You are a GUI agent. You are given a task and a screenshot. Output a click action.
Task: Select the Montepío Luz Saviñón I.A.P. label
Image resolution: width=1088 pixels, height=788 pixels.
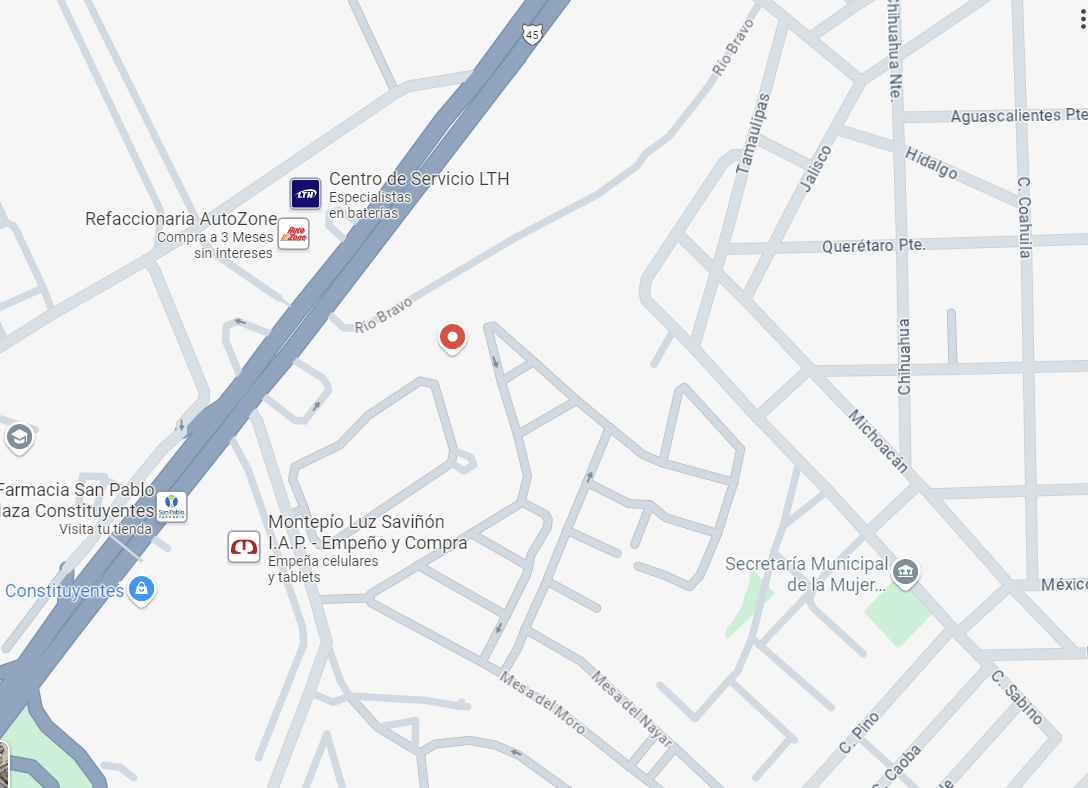click(368, 532)
